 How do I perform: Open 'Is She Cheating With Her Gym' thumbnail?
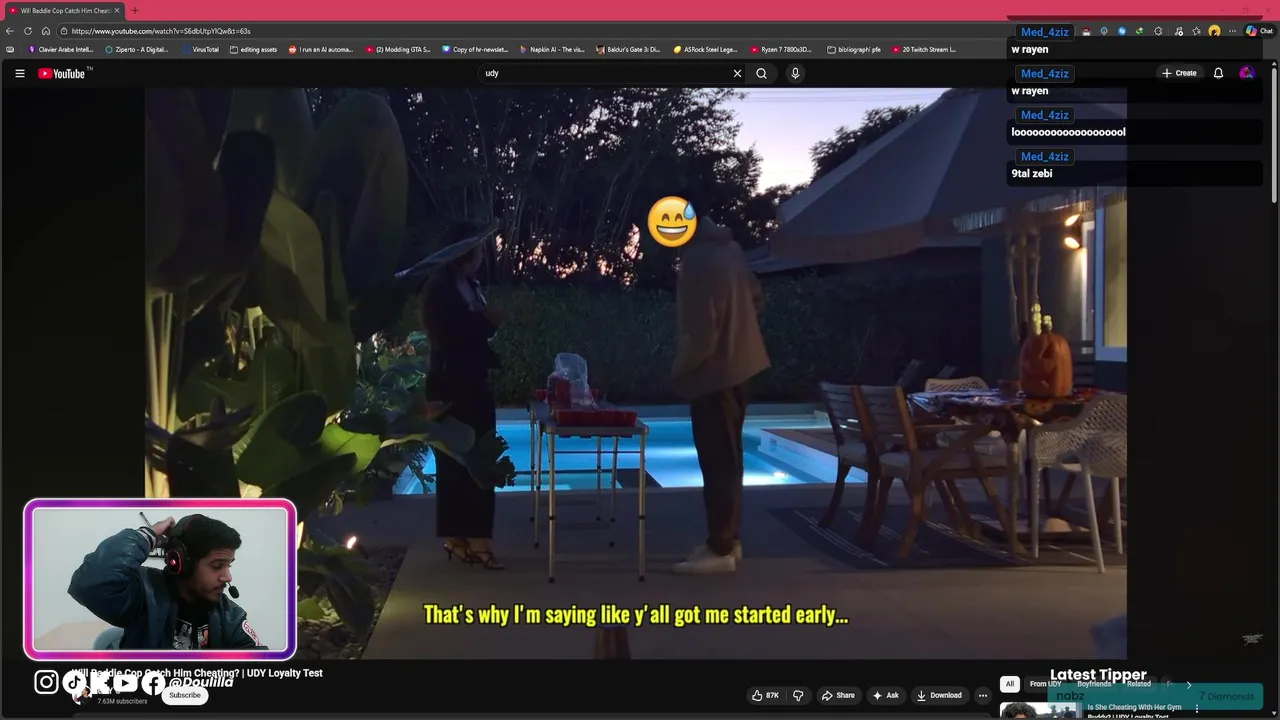(1039, 711)
